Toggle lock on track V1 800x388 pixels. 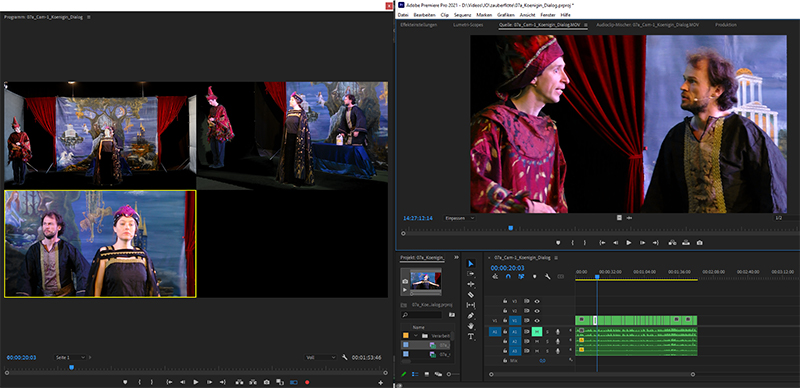click(505, 320)
